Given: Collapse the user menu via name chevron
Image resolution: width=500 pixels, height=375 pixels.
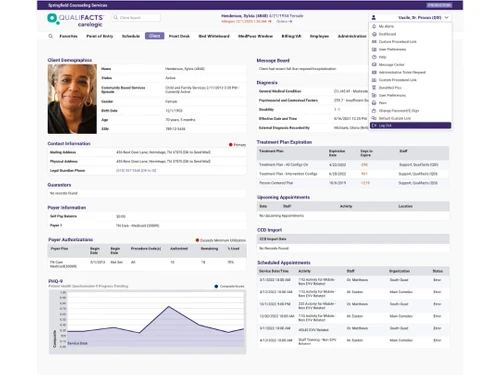Looking at the screenshot, I should [447, 17].
